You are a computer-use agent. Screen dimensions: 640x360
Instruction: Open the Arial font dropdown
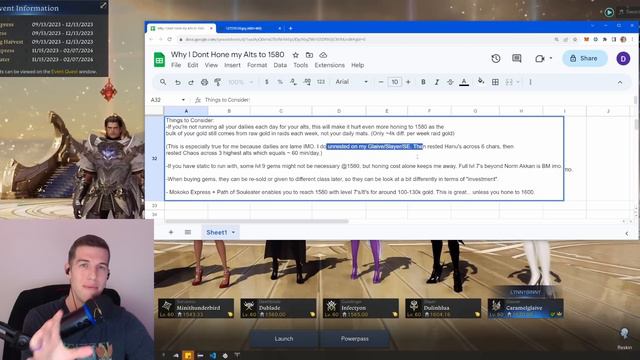(351, 82)
